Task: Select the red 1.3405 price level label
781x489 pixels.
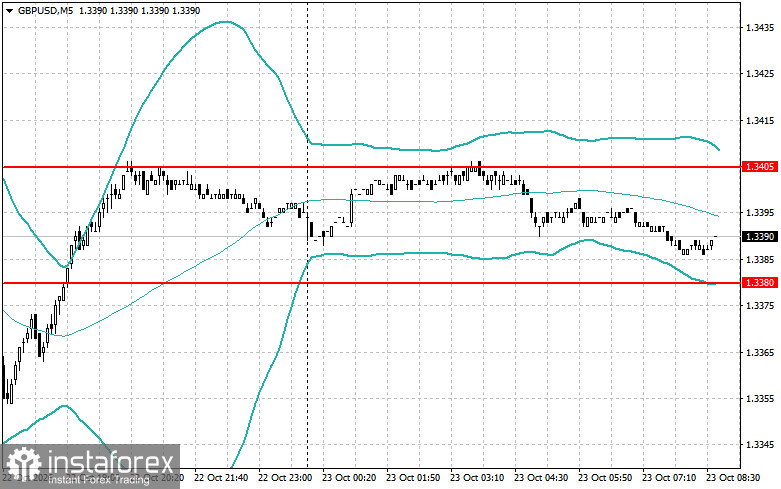Action: point(760,167)
